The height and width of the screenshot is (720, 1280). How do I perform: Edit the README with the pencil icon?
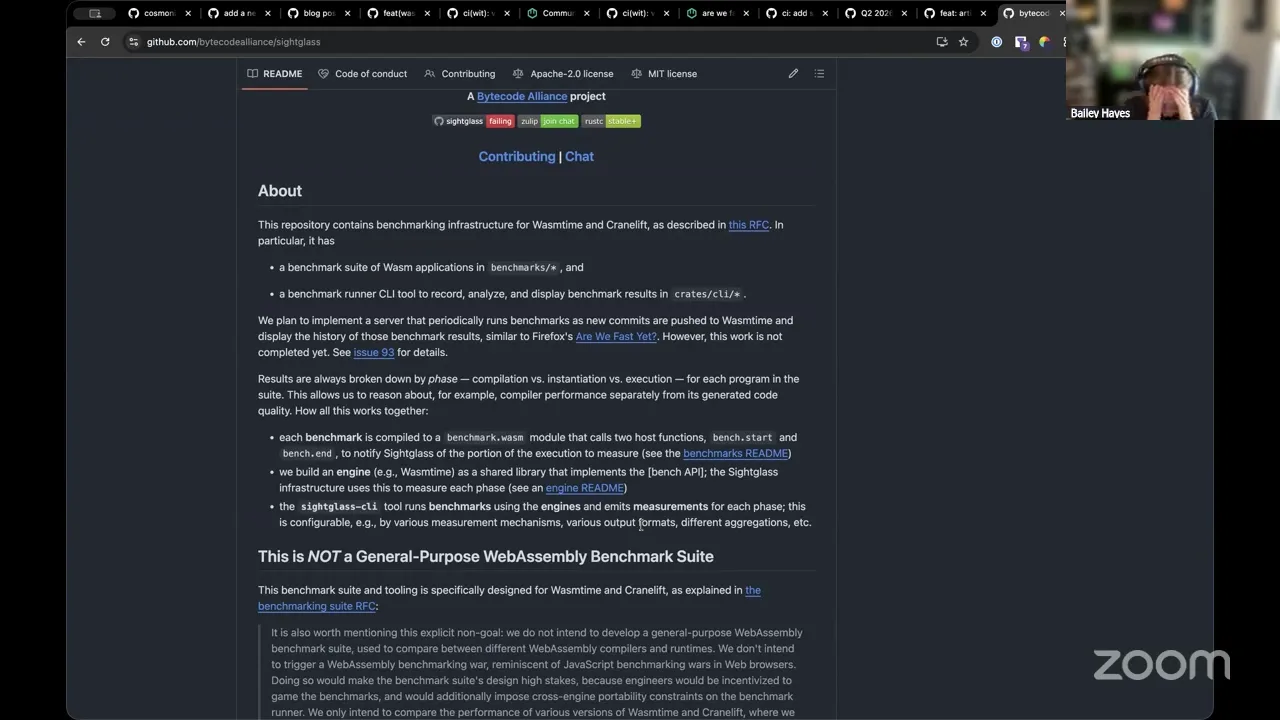793,74
